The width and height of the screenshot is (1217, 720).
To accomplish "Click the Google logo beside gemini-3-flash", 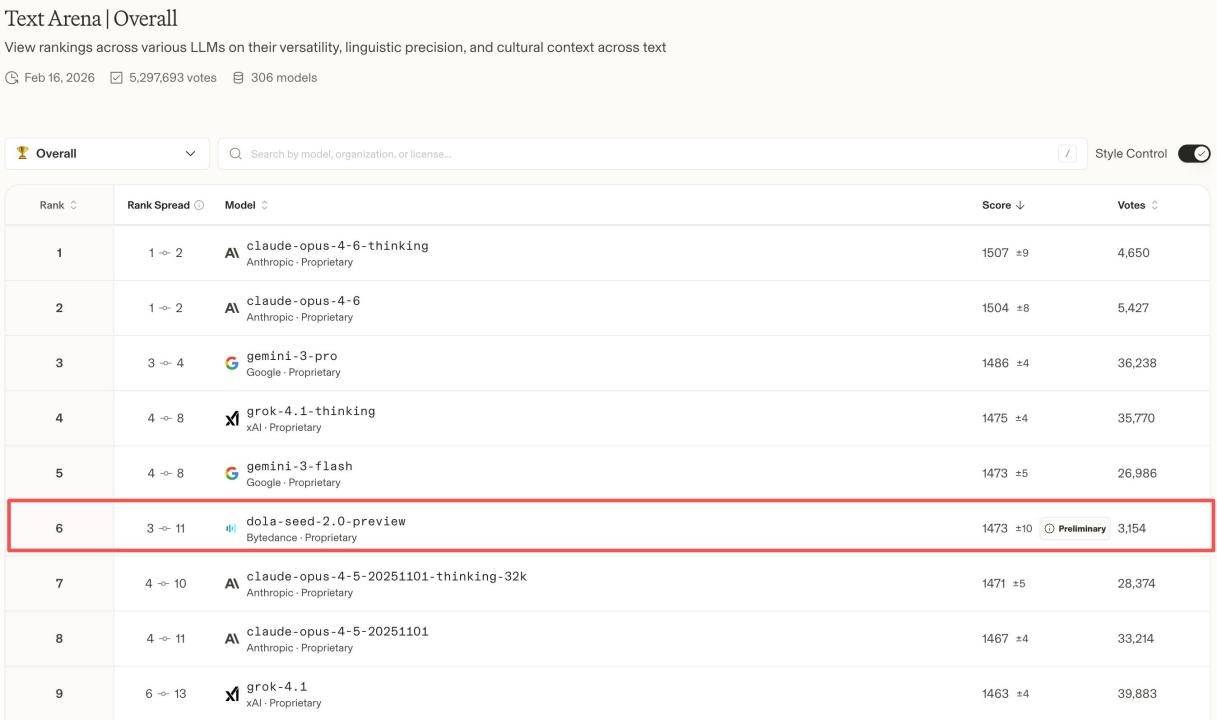I will coord(232,473).
